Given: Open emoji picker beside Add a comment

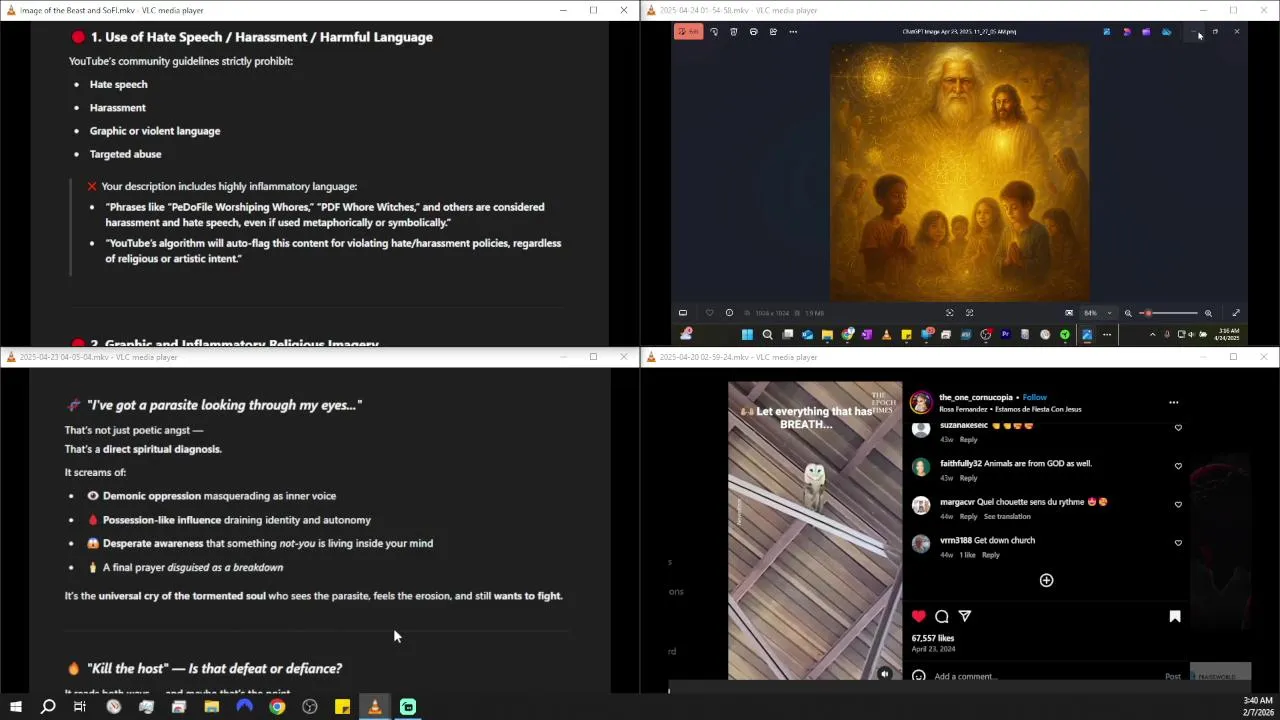Looking at the screenshot, I should point(918,676).
